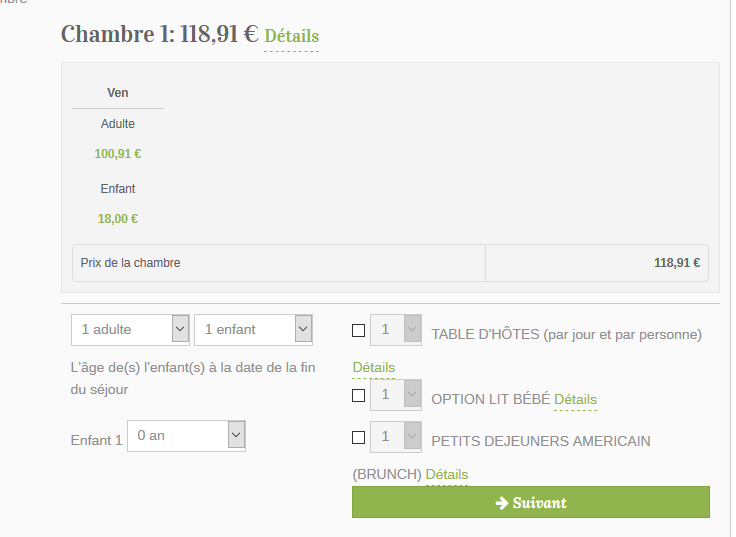Click the arrow icon on Suivant button
The height and width of the screenshot is (537, 736).
(502, 503)
